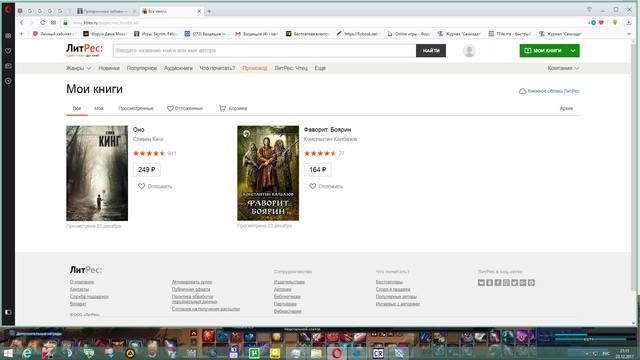Open 'ЛитРес: Чтец' menu item
Screen dimensions: 640x360
(x=291, y=68)
